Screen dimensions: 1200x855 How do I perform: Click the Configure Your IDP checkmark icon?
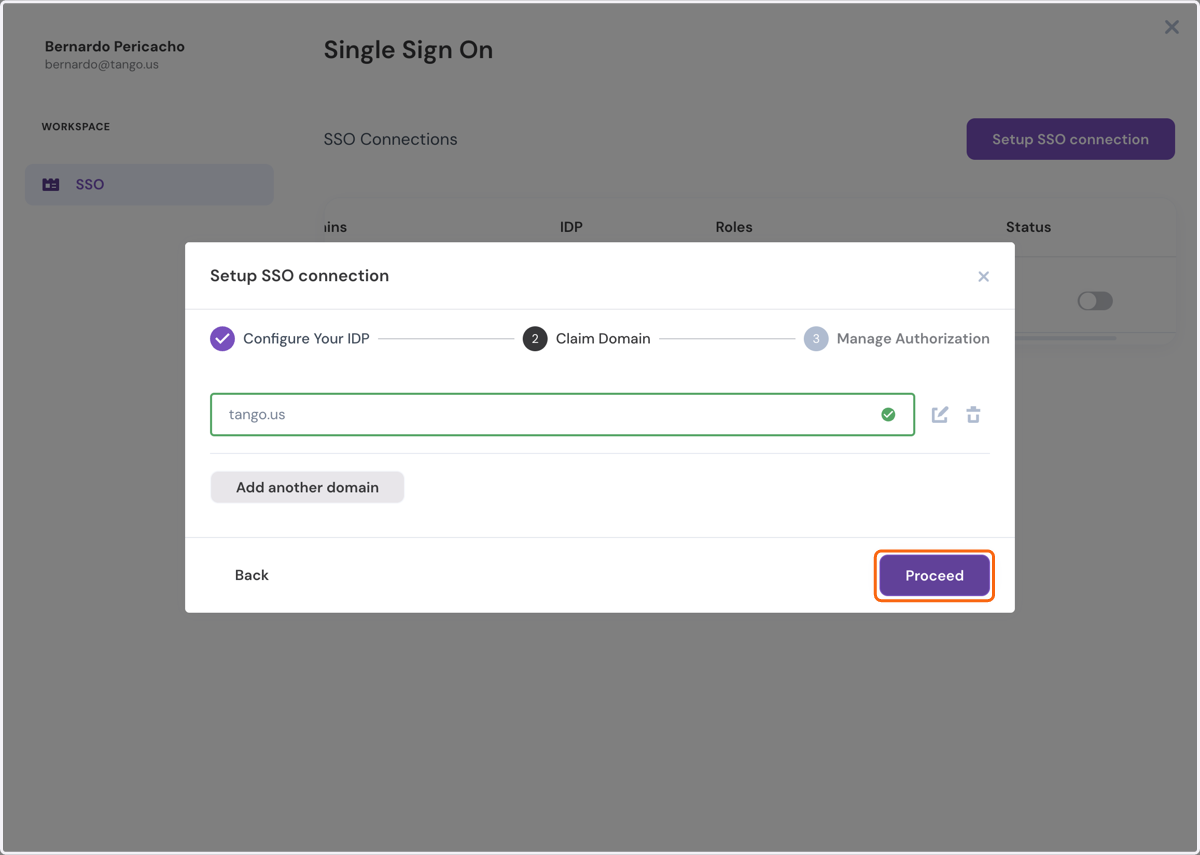(x=222, y=339)
